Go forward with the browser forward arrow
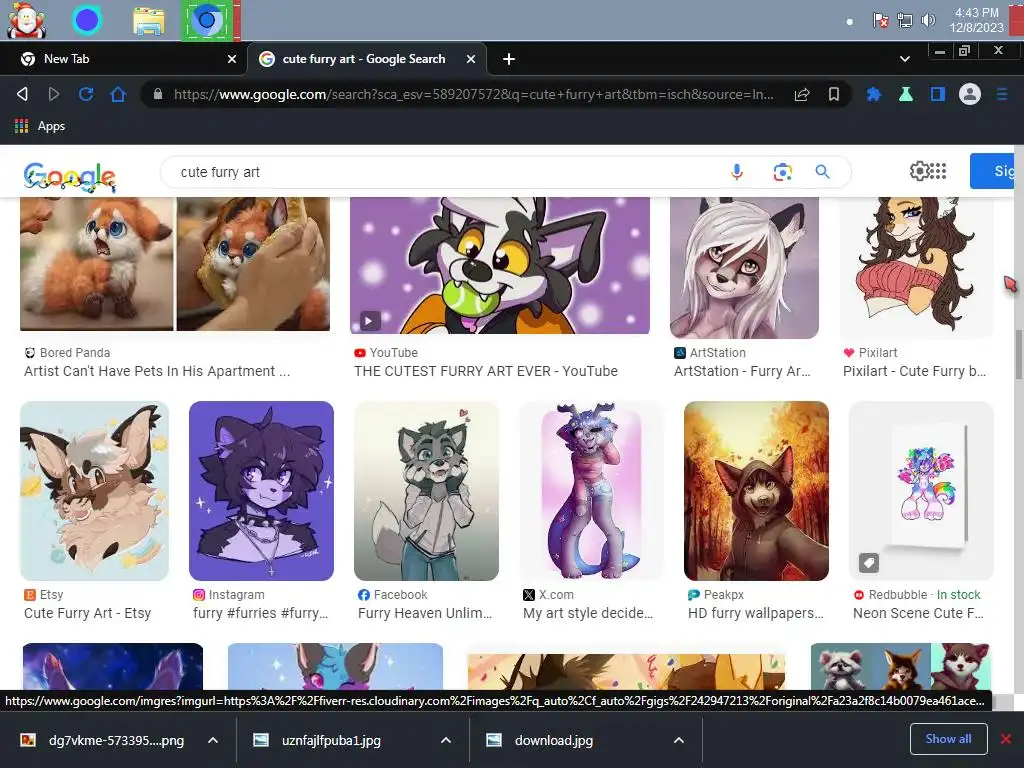Screen dimensions: 1024x768 pyautogui.click(x=54, y=94)
